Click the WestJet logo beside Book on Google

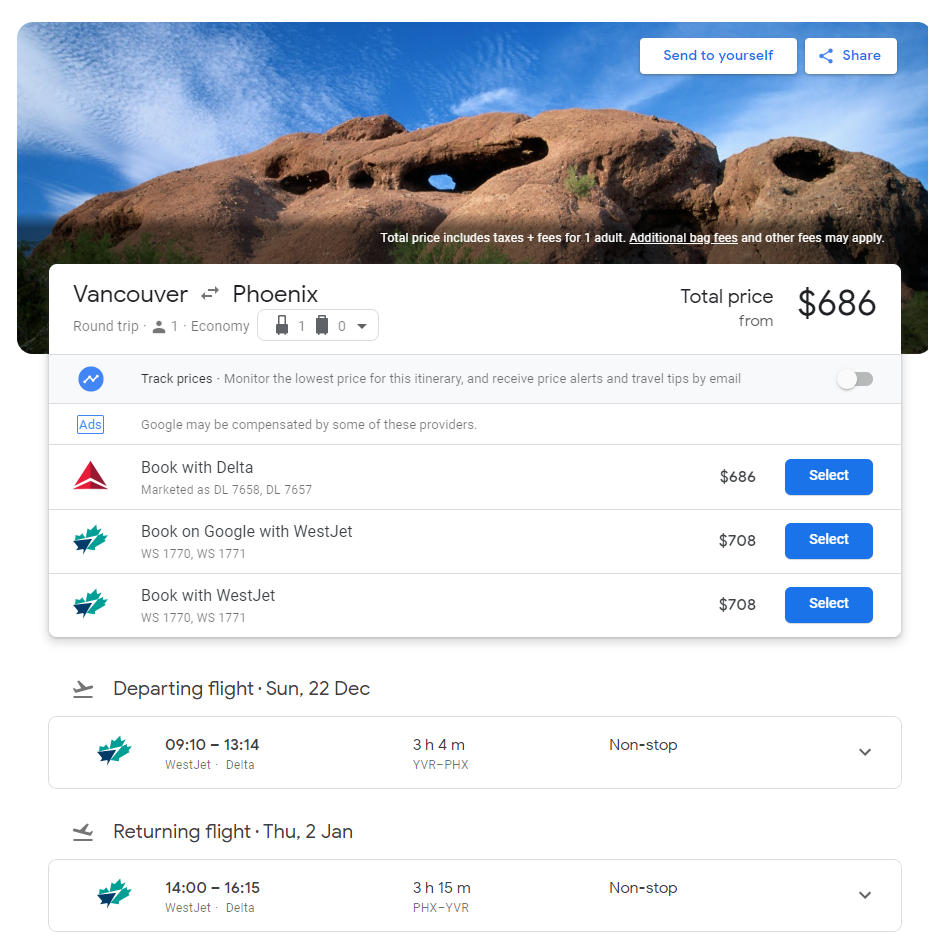pyautogui.click(x=90, y=541)
